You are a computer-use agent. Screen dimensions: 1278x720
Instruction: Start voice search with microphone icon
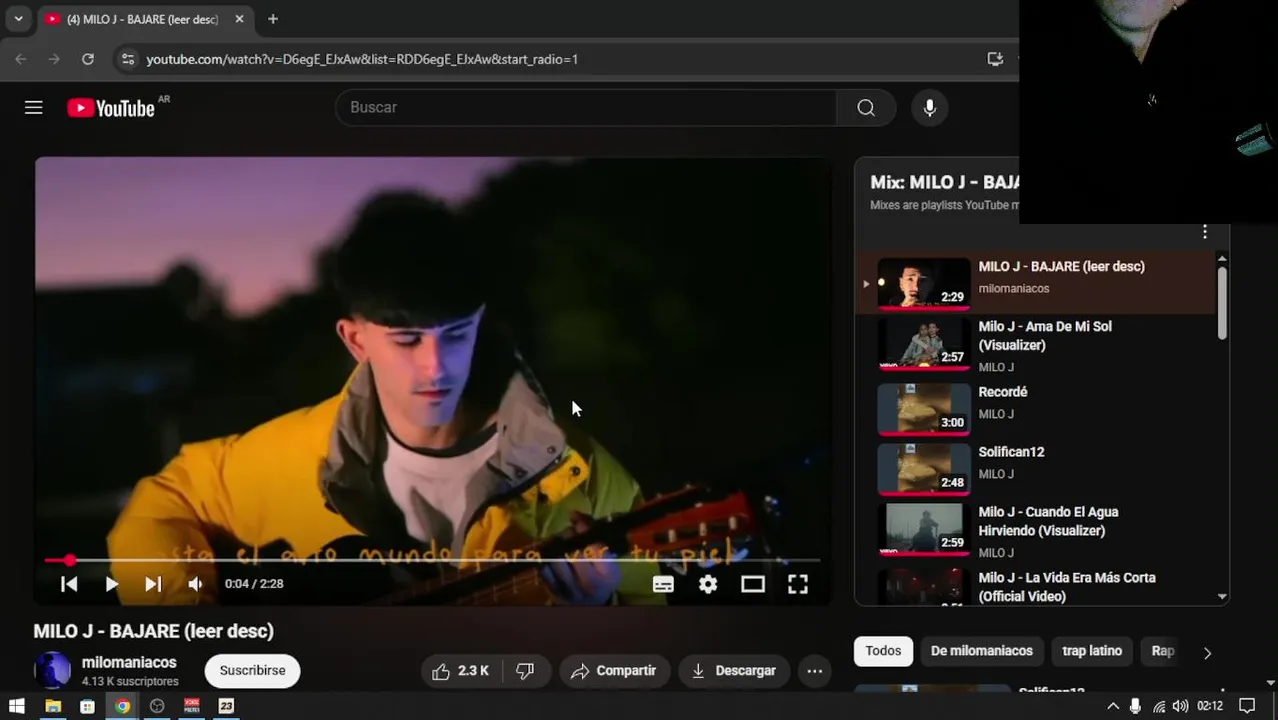(x=930, y=107)
